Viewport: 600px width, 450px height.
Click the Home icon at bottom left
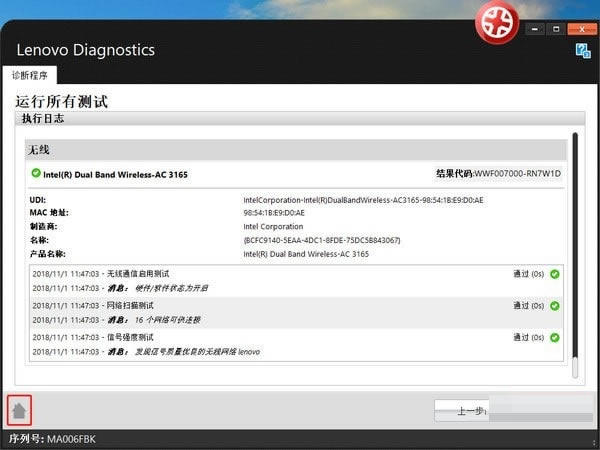click(19, 410)
